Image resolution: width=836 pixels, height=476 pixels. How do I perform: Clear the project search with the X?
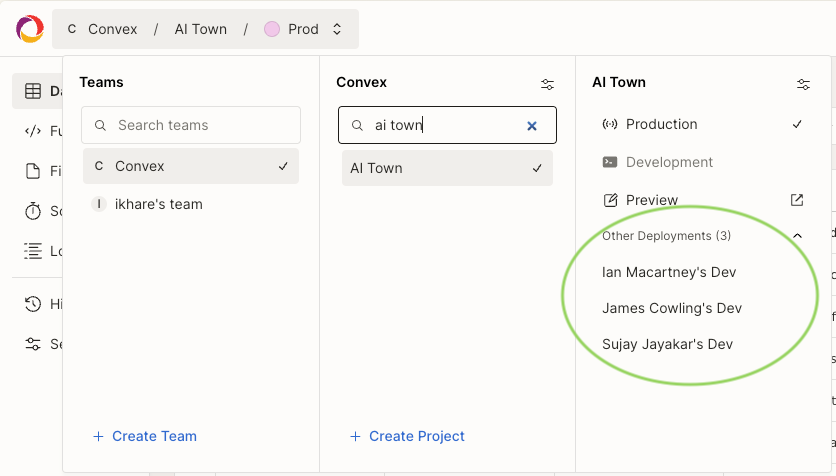(x=532, y=126)
